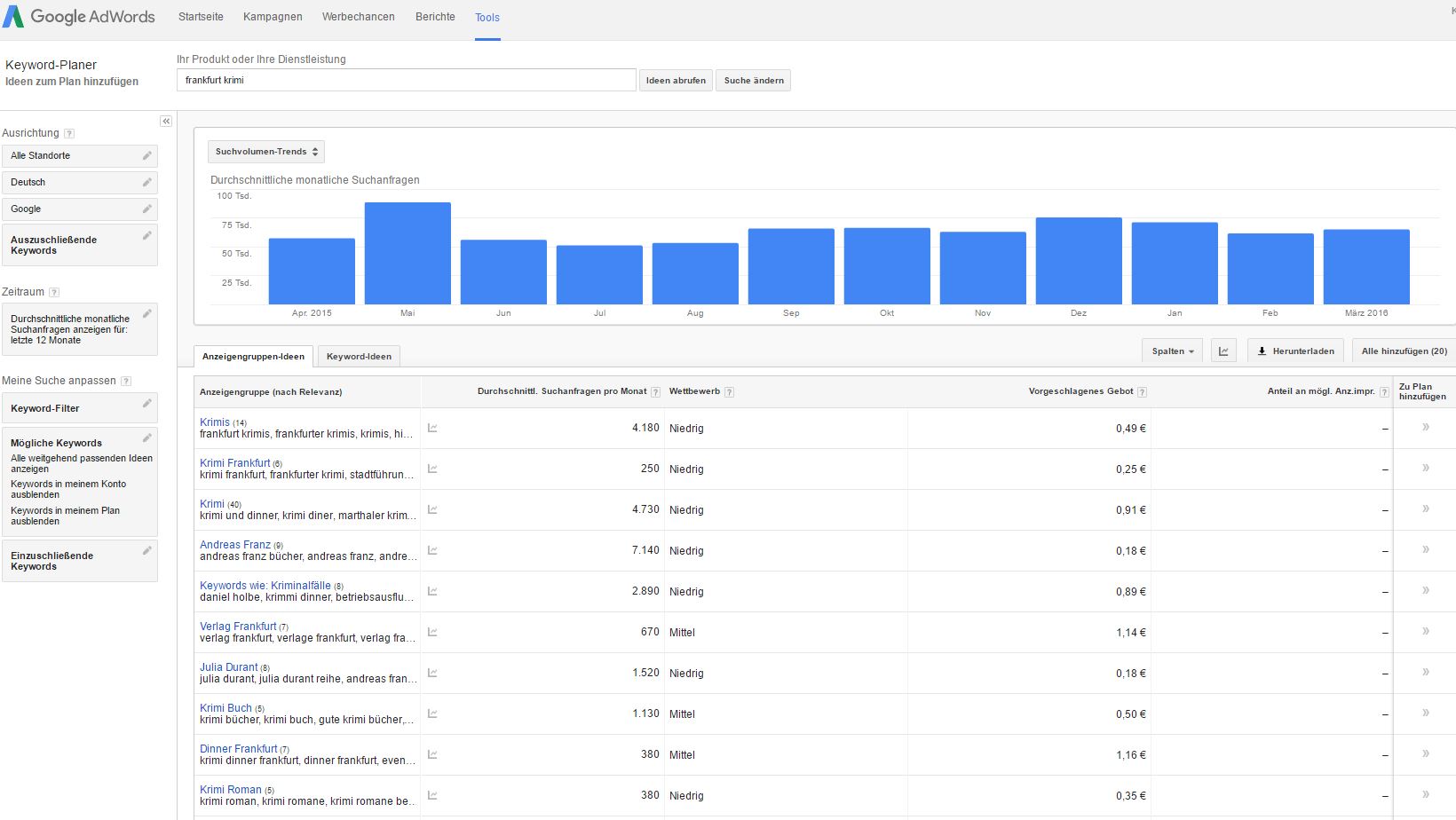
Task: Switch to Keyword-Ideen tab
Action: [359, 356]
